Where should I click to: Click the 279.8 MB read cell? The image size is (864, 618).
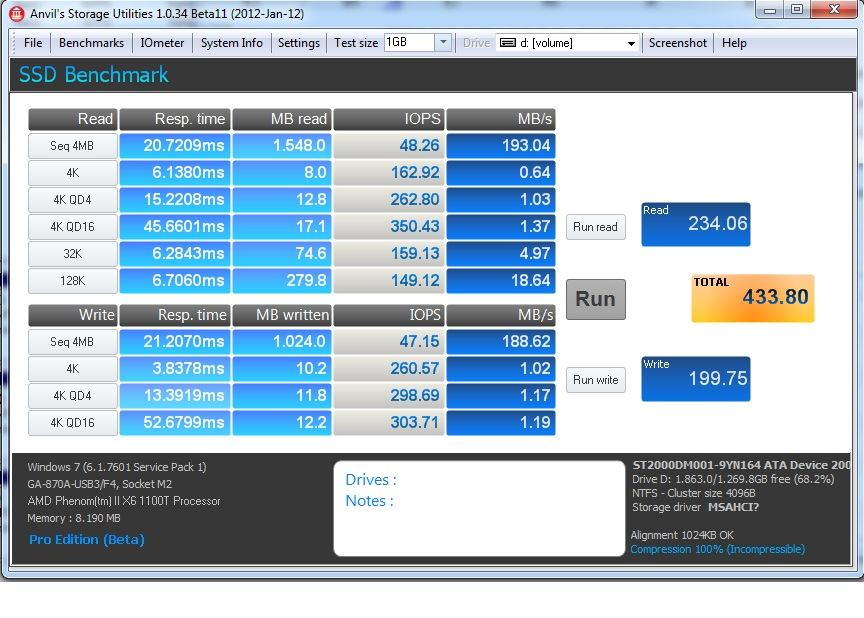tap(282, 281)
